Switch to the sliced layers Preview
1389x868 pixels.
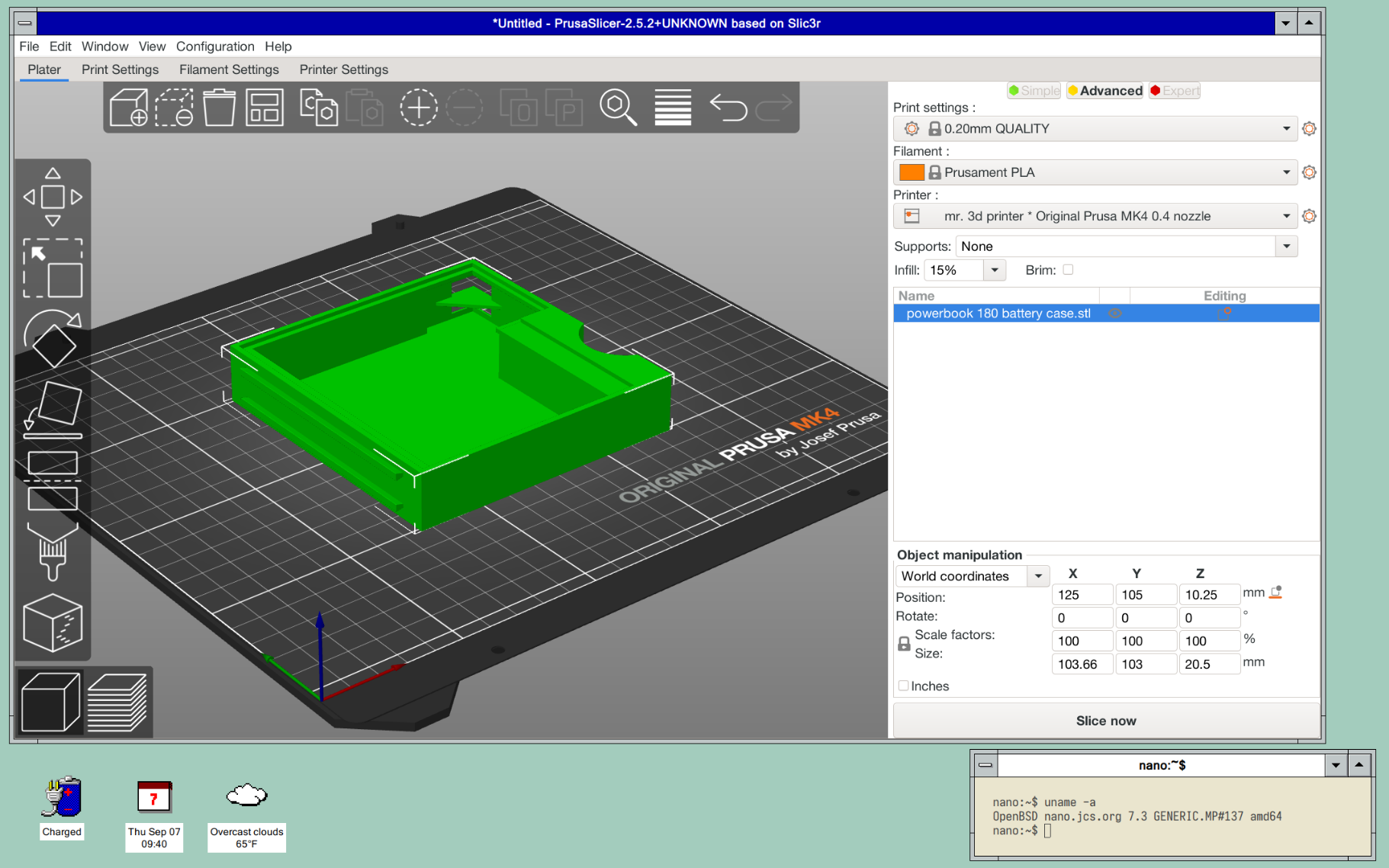[117, 702]
